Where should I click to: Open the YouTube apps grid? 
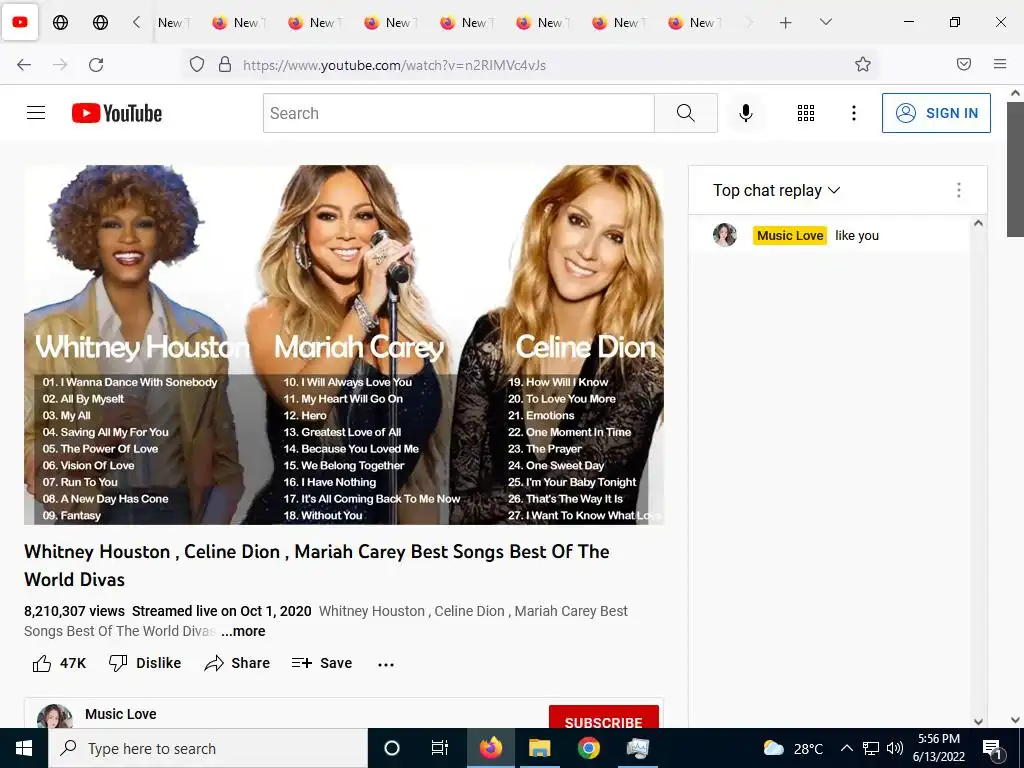[806, 113]
